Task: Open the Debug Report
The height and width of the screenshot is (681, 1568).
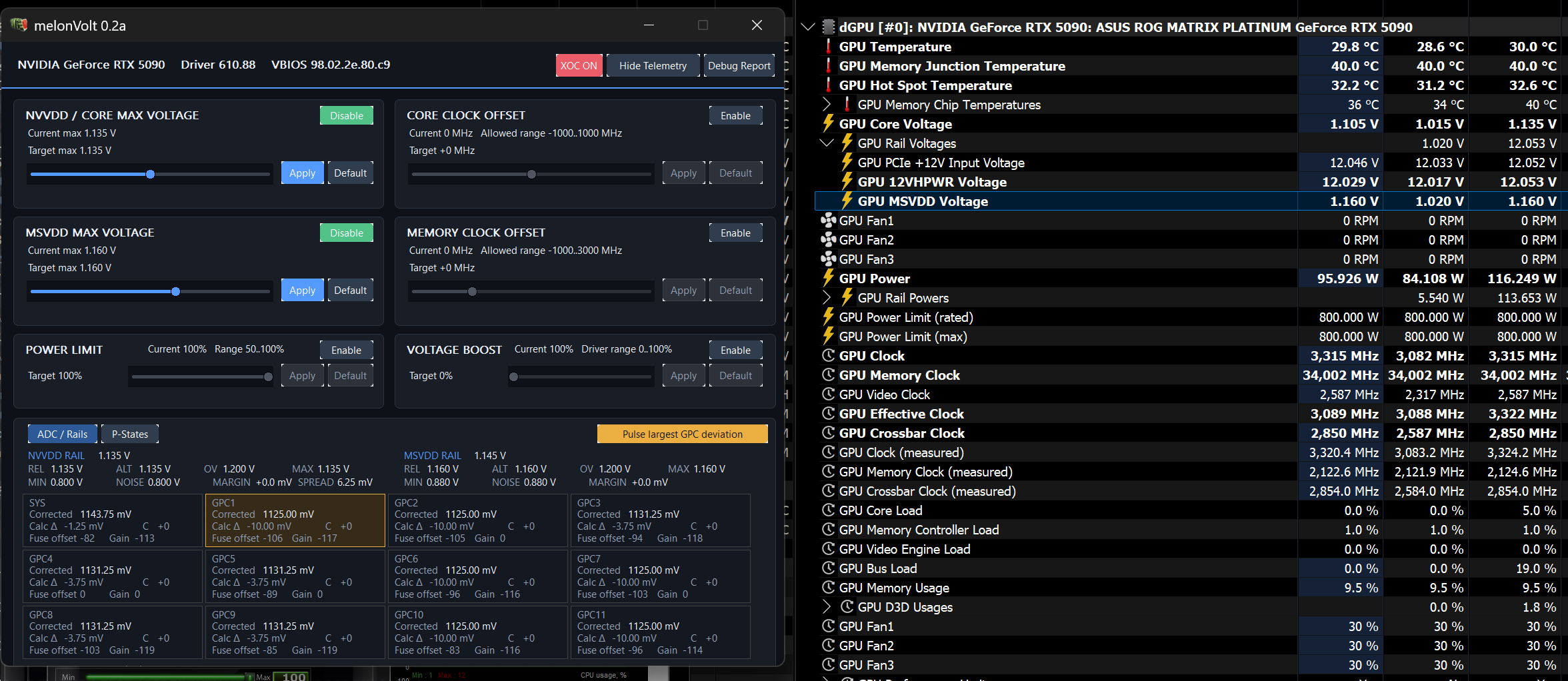Action: 739,65
